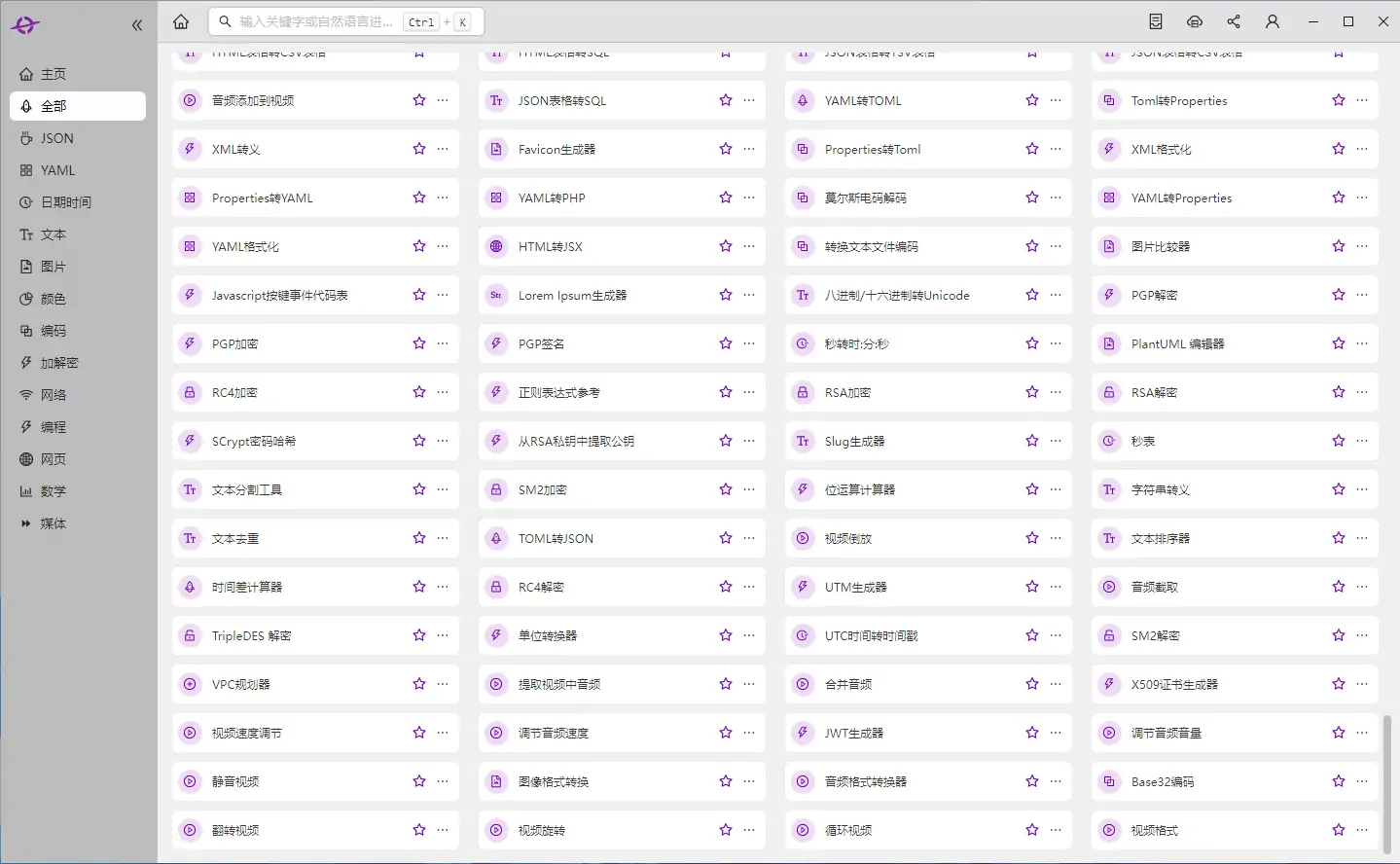Screen dimensions: 1400x864
Task: Collapse the sidebar with double-chevron icon
Action: click(137, 25)
